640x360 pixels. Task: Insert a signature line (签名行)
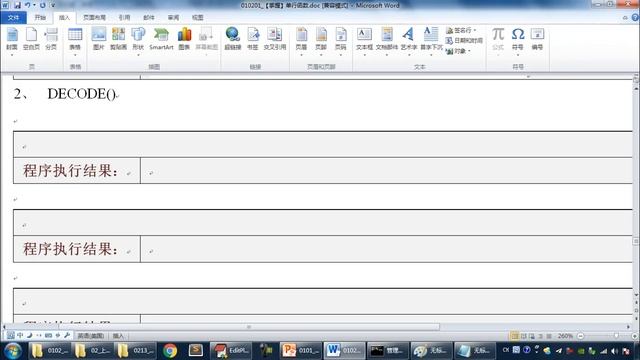pyautogui.click(x=461, y=30)
